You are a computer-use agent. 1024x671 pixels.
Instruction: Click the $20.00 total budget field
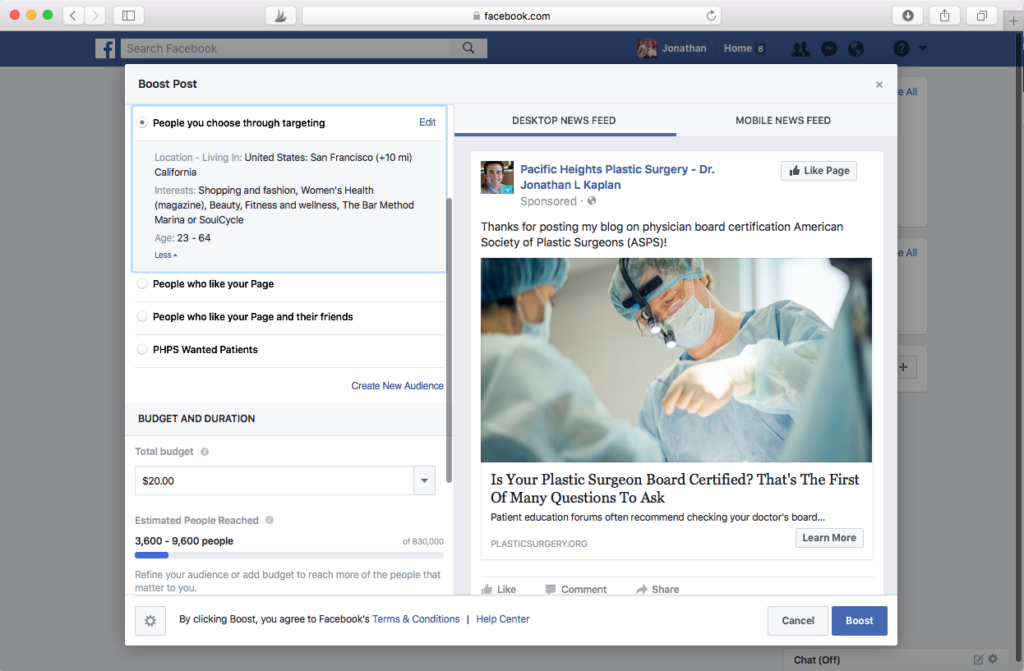pos(274,481)
